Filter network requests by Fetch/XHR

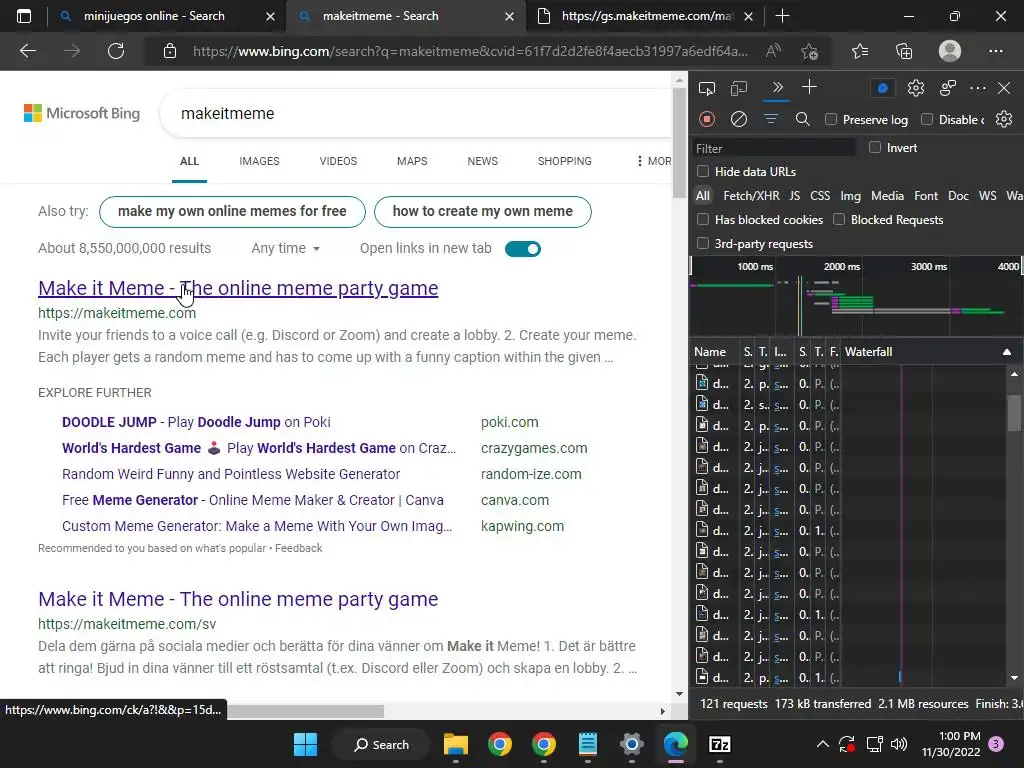751,196
